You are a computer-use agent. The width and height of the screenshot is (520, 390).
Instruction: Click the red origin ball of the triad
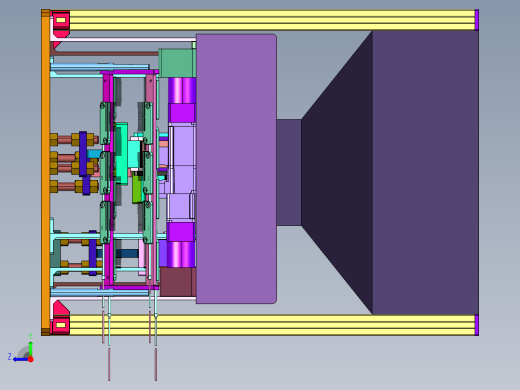point(31,359)
